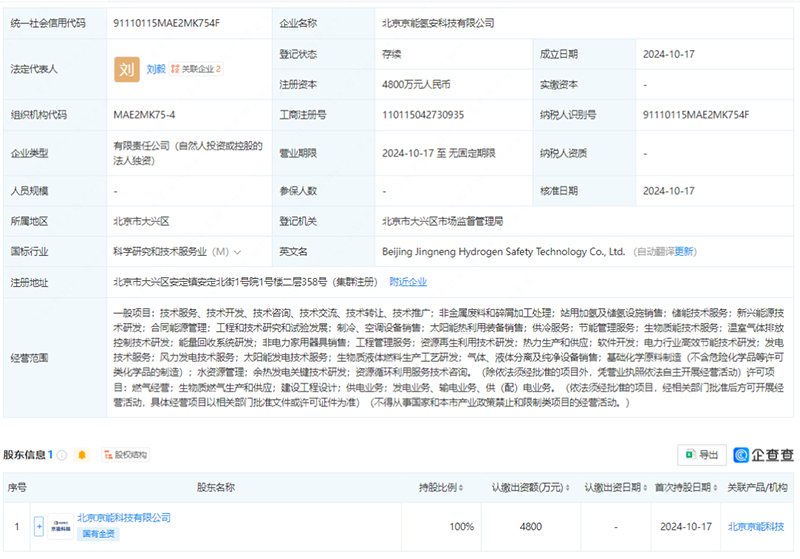Screen dimensions: 800x559
Task: Sort by 持股比例 column header
Action: click(440, 488)
